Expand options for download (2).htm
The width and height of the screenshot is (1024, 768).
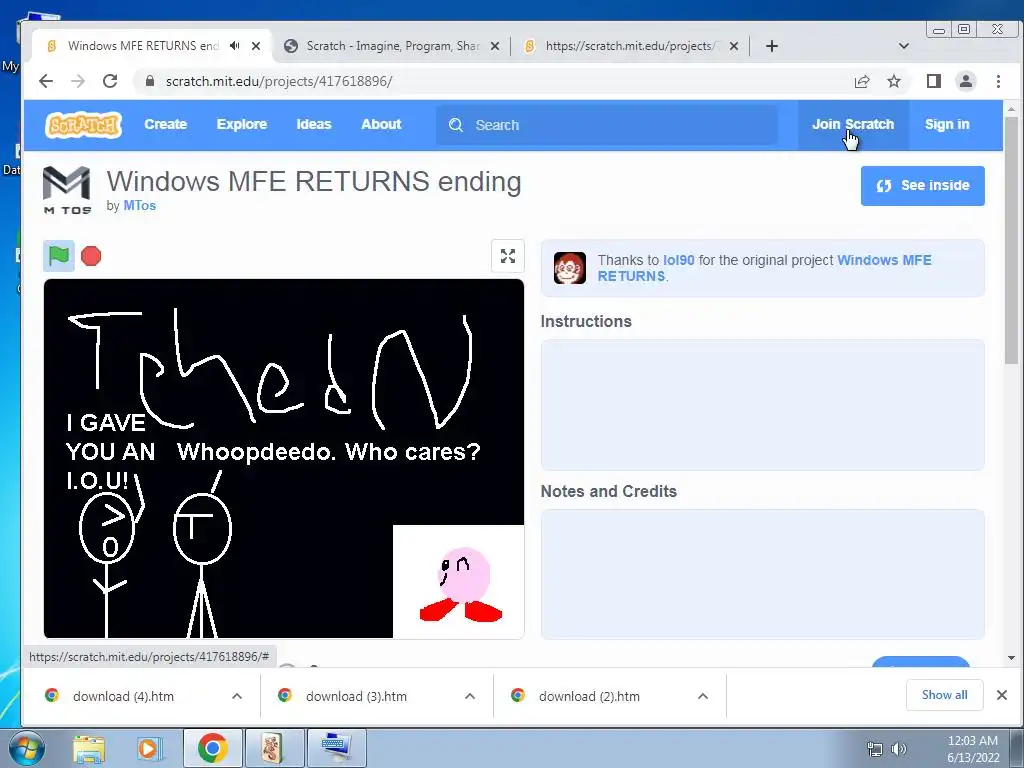point(703,696)
